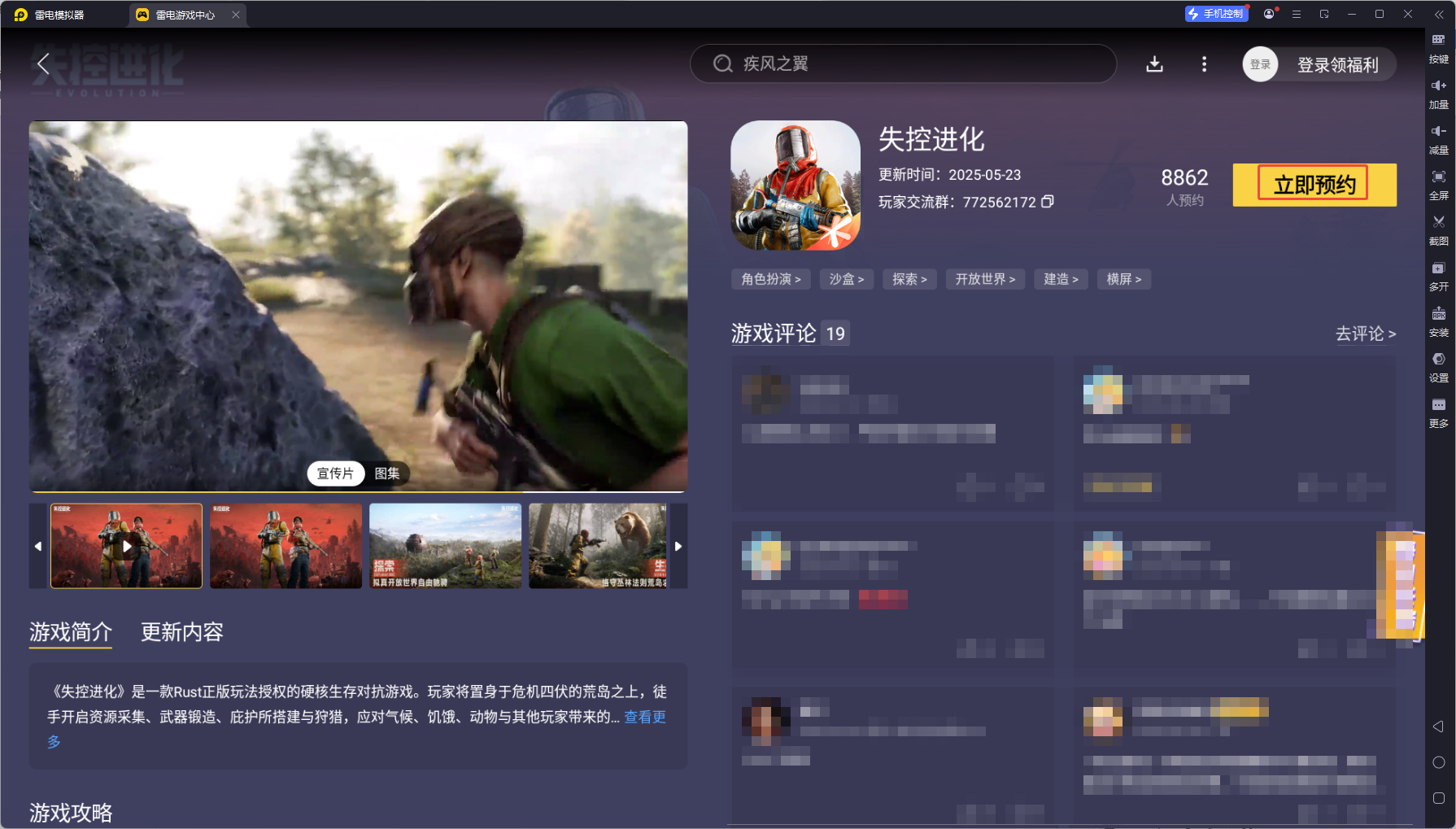Collapse the right sidebar with double chevron
1456x829 pixels.
[x=1439, y=14]
